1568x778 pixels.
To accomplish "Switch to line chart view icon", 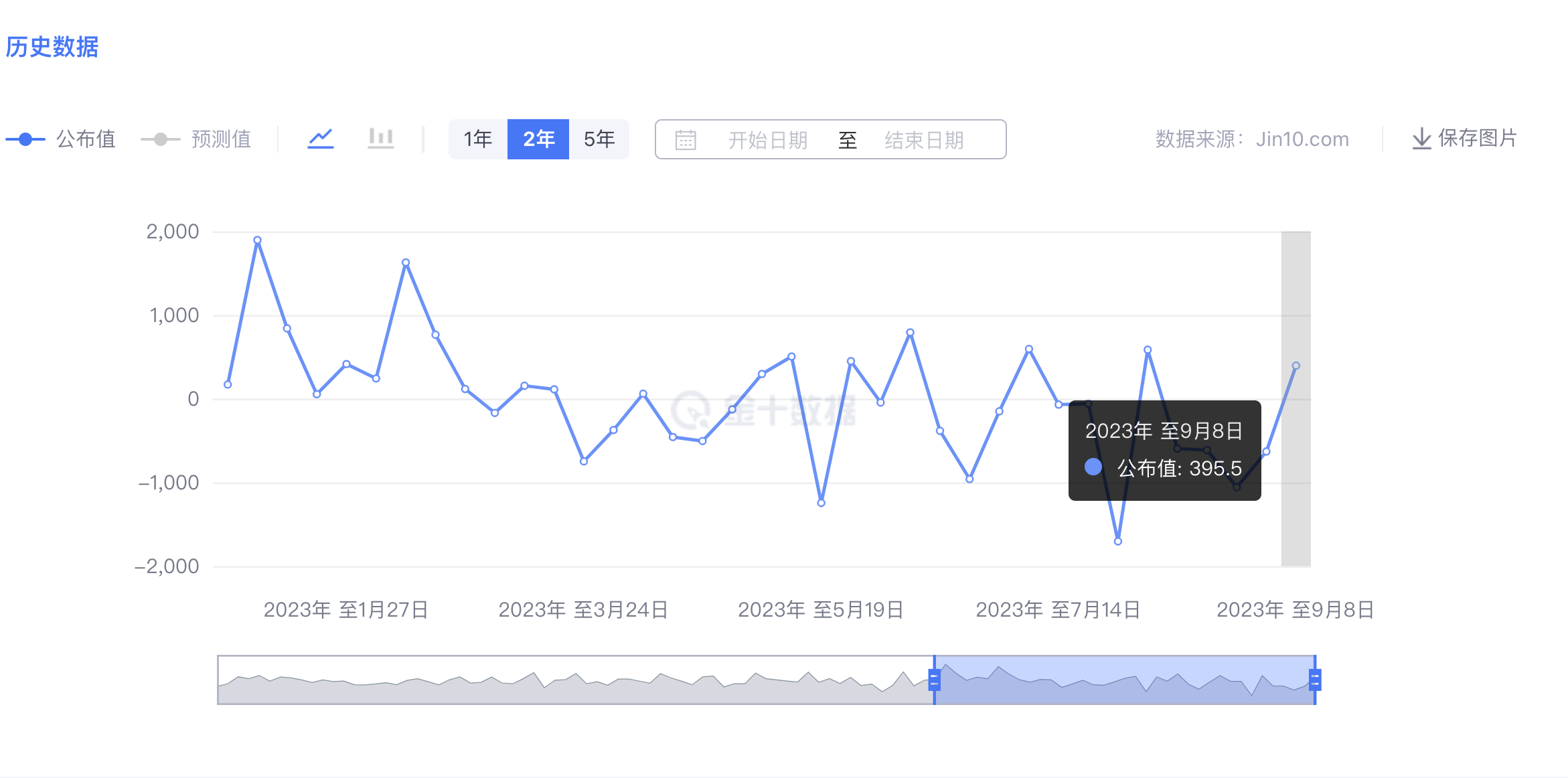I will click(321, 139).
